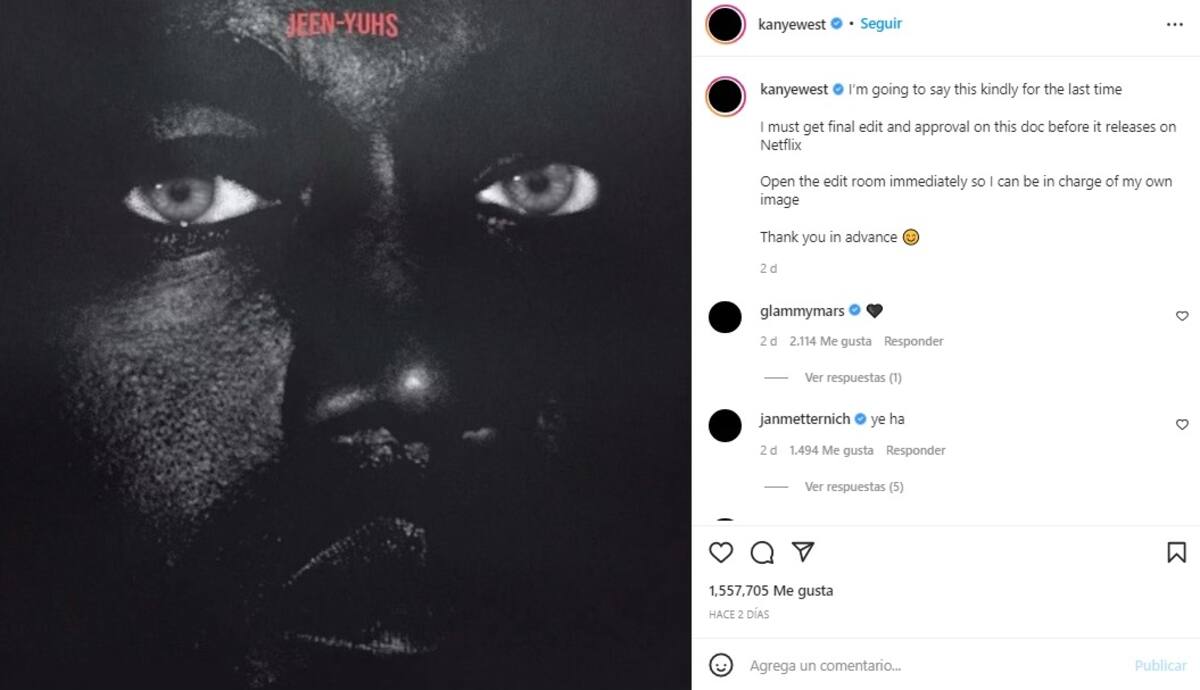This screenshot has width=1200, height=690.
Task: Expand 'Ver respuestas (5)' under janmetternich
Action: tap(853, 487)
